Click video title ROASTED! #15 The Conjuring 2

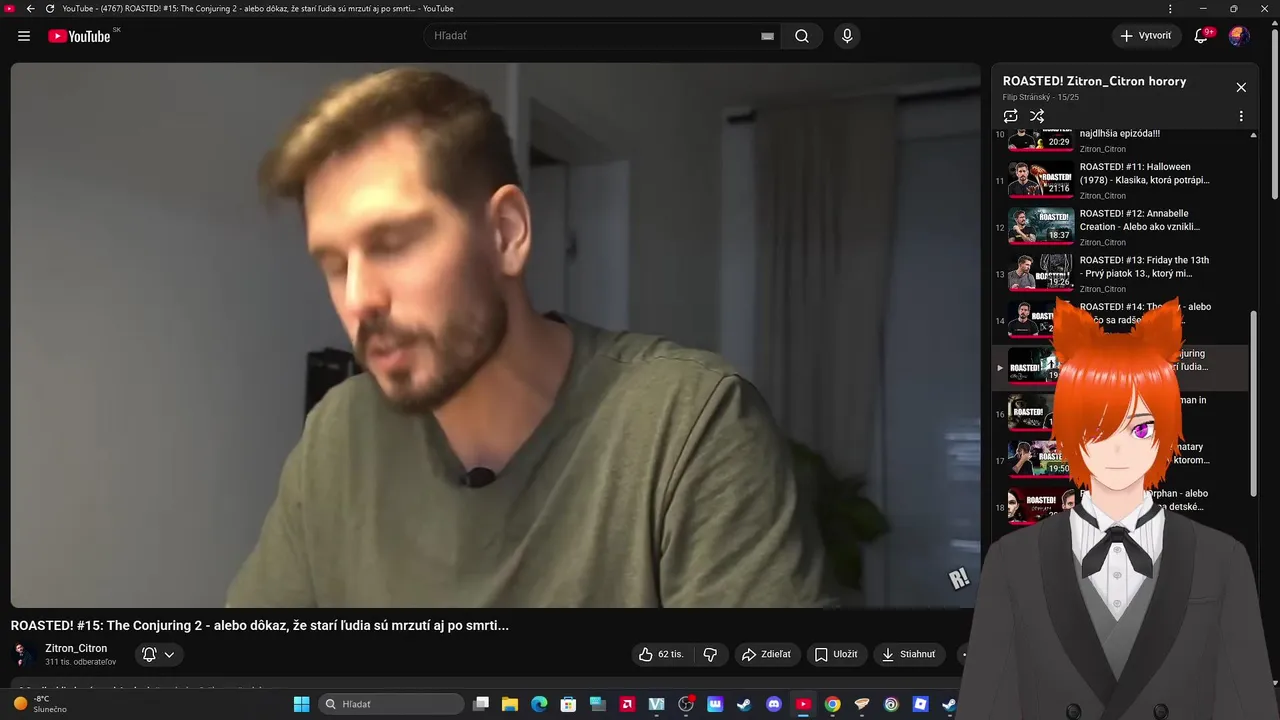[260, 625]
